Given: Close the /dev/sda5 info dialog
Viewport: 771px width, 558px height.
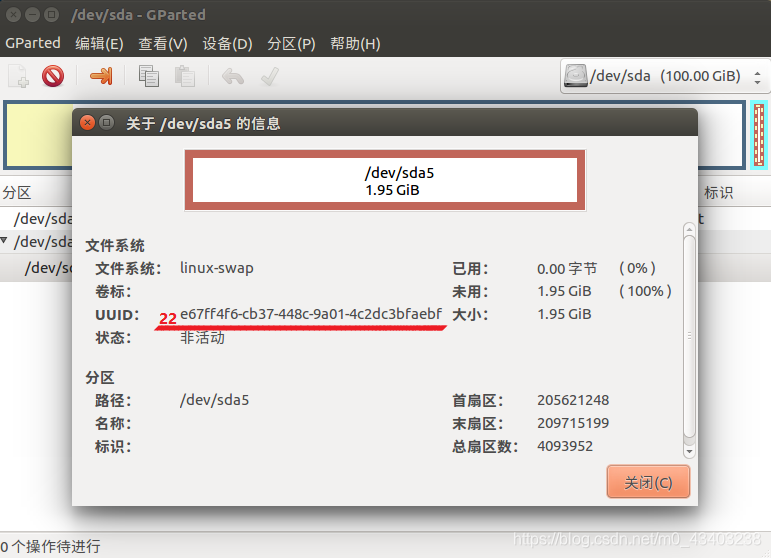Looking at the screenshot, I should pyautogui.click(x=88, y=122).
